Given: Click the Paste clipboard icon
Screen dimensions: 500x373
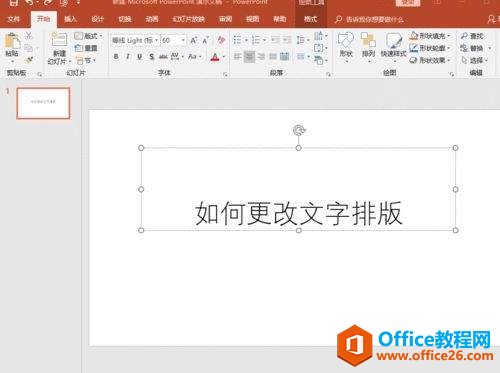Looking at the screenshot, I should (x=12, y=41).
